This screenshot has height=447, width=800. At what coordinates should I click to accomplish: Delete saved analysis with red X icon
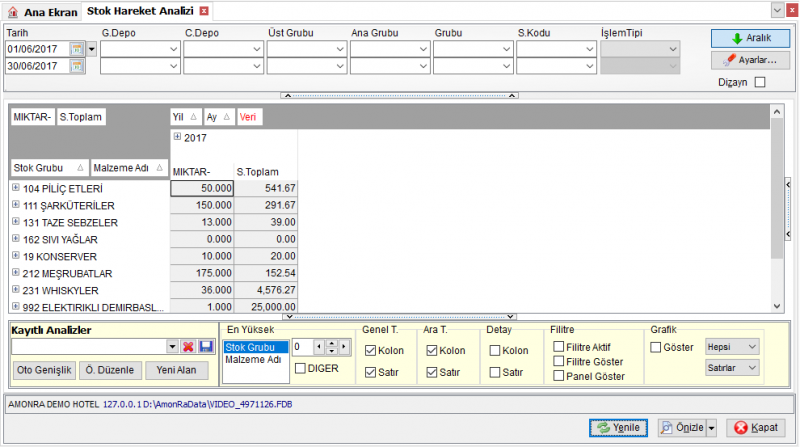click(188, 347)
